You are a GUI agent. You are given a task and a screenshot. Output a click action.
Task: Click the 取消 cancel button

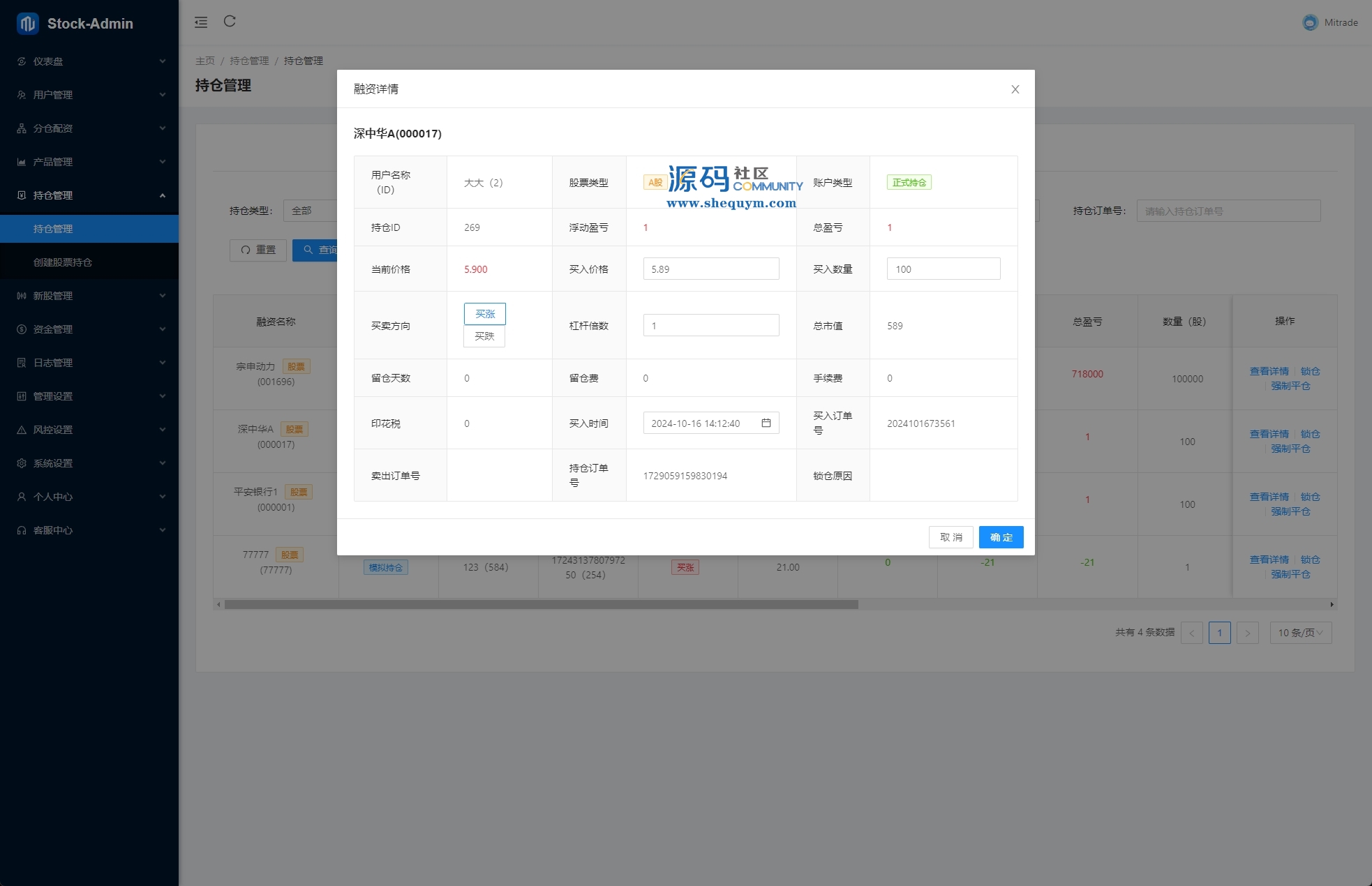coord(950,537)
